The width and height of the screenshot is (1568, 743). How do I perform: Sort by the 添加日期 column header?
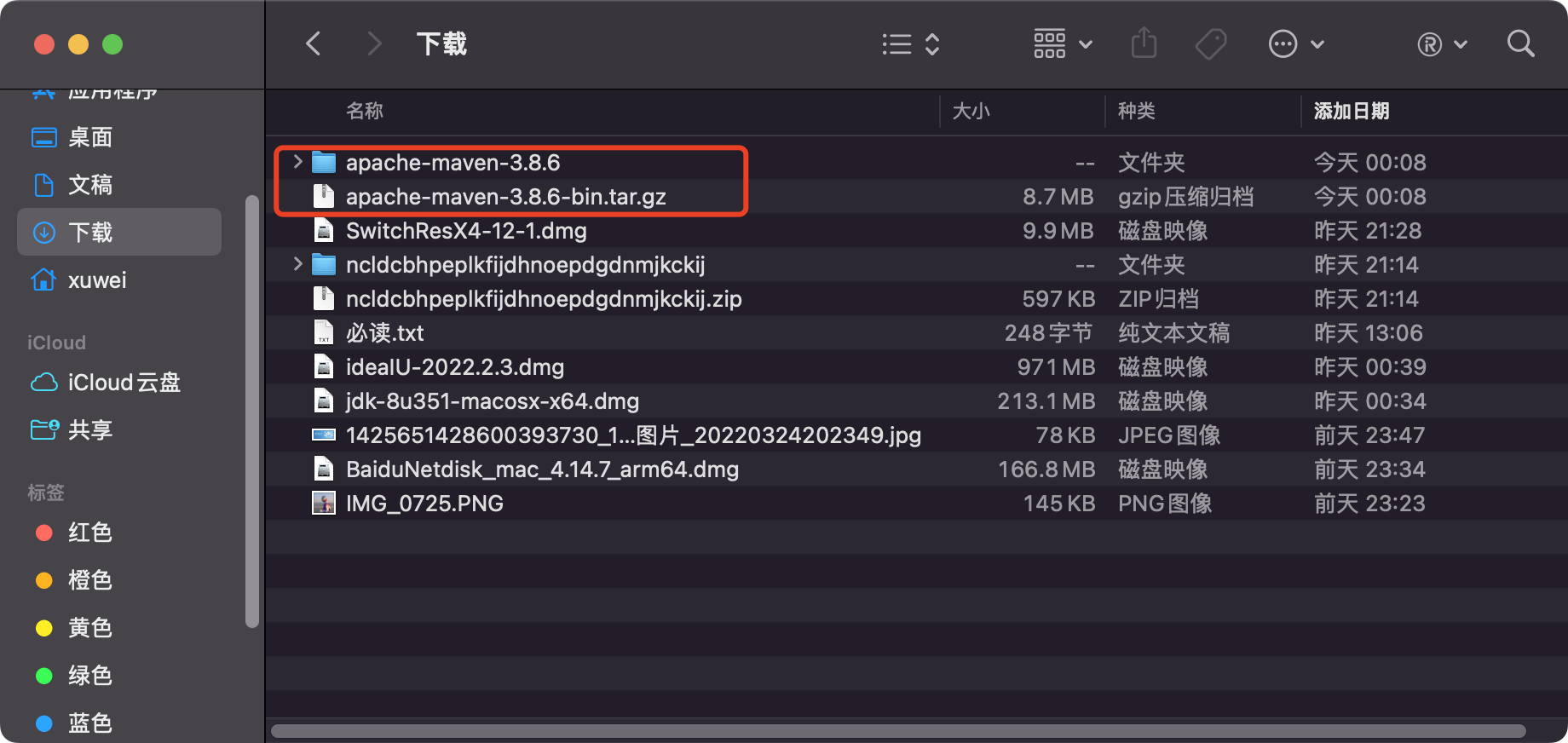[x=1351, y=111]
